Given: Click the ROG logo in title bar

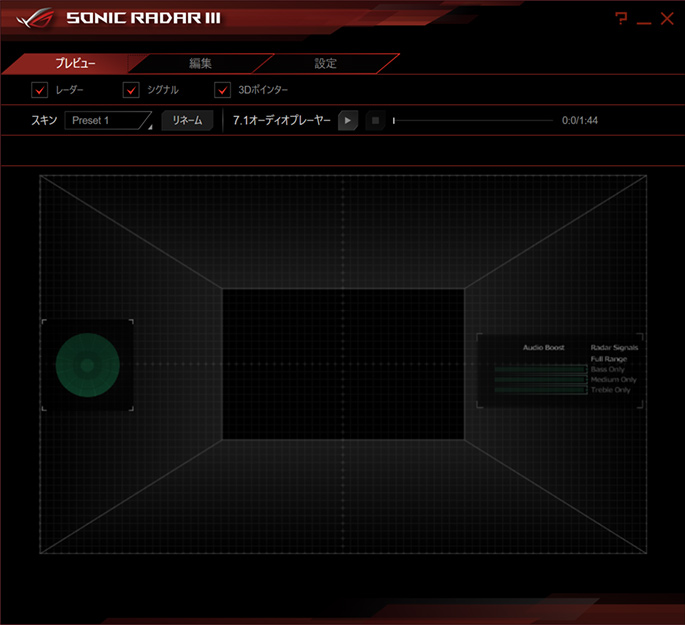Looking at the screenshot, I should 35,18.
